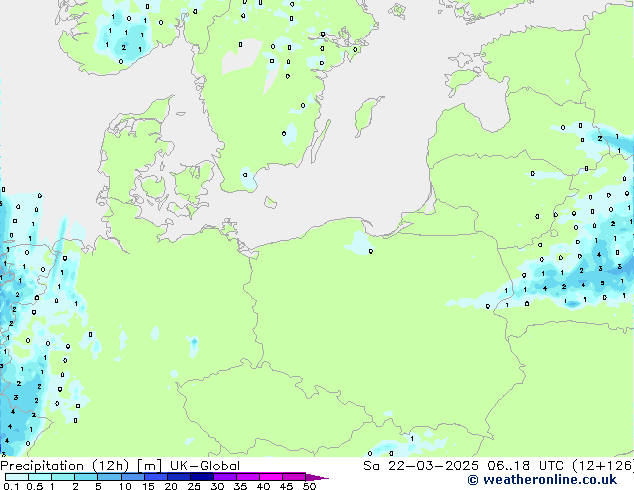
Task: Select the 0.1–0.5 palest legend swatch
Action: tap(17, 477)
